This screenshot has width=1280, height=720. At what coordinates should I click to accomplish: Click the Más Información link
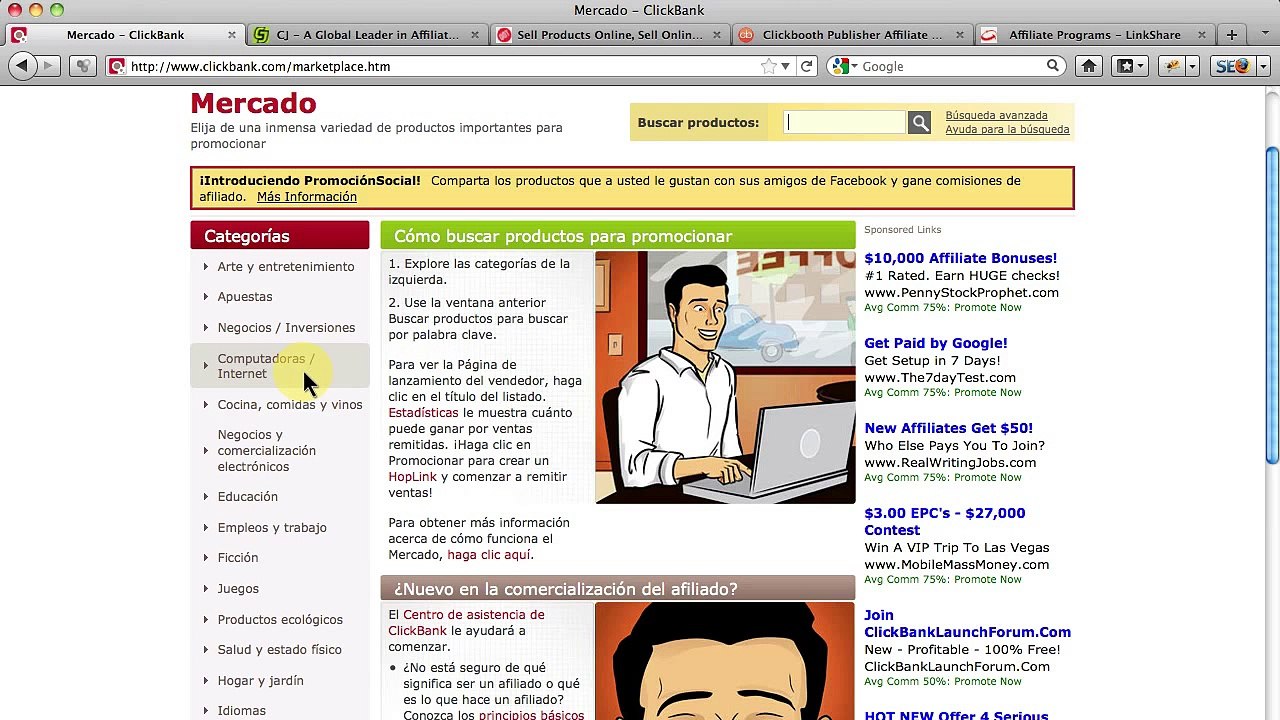point(306,196)
